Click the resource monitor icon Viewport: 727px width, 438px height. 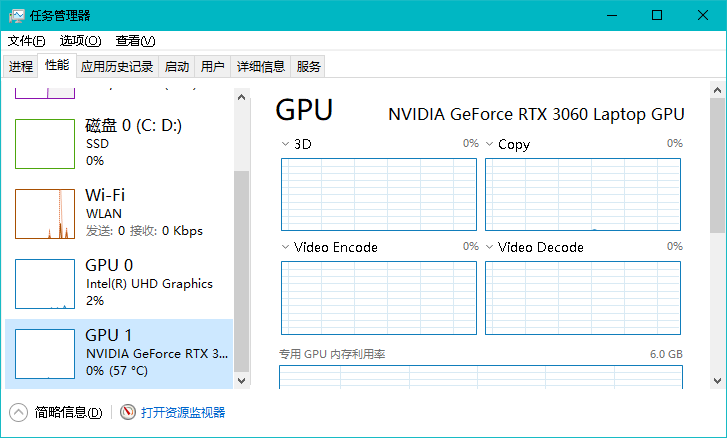coord(127,412)
